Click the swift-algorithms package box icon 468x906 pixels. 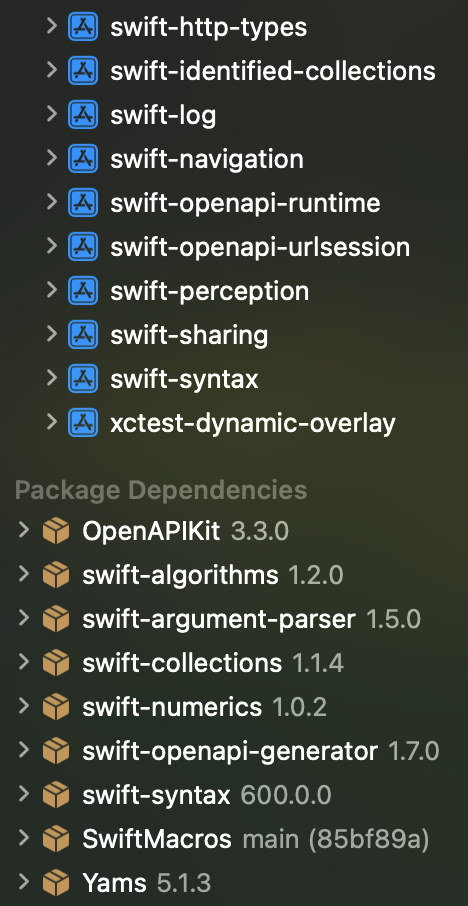[56, 575]
